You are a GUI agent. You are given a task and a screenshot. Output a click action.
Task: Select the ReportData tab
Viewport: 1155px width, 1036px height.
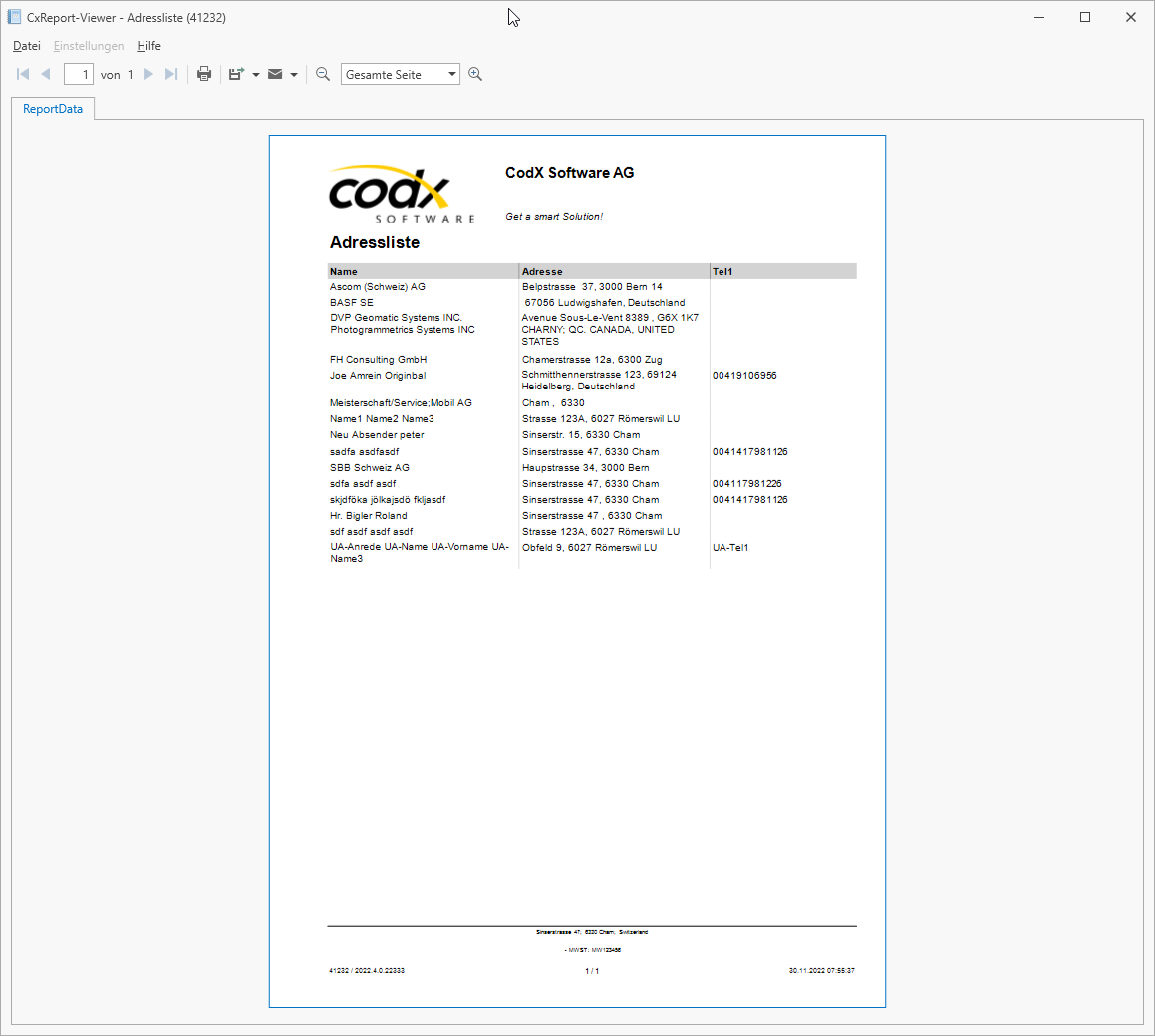[52, 108]
